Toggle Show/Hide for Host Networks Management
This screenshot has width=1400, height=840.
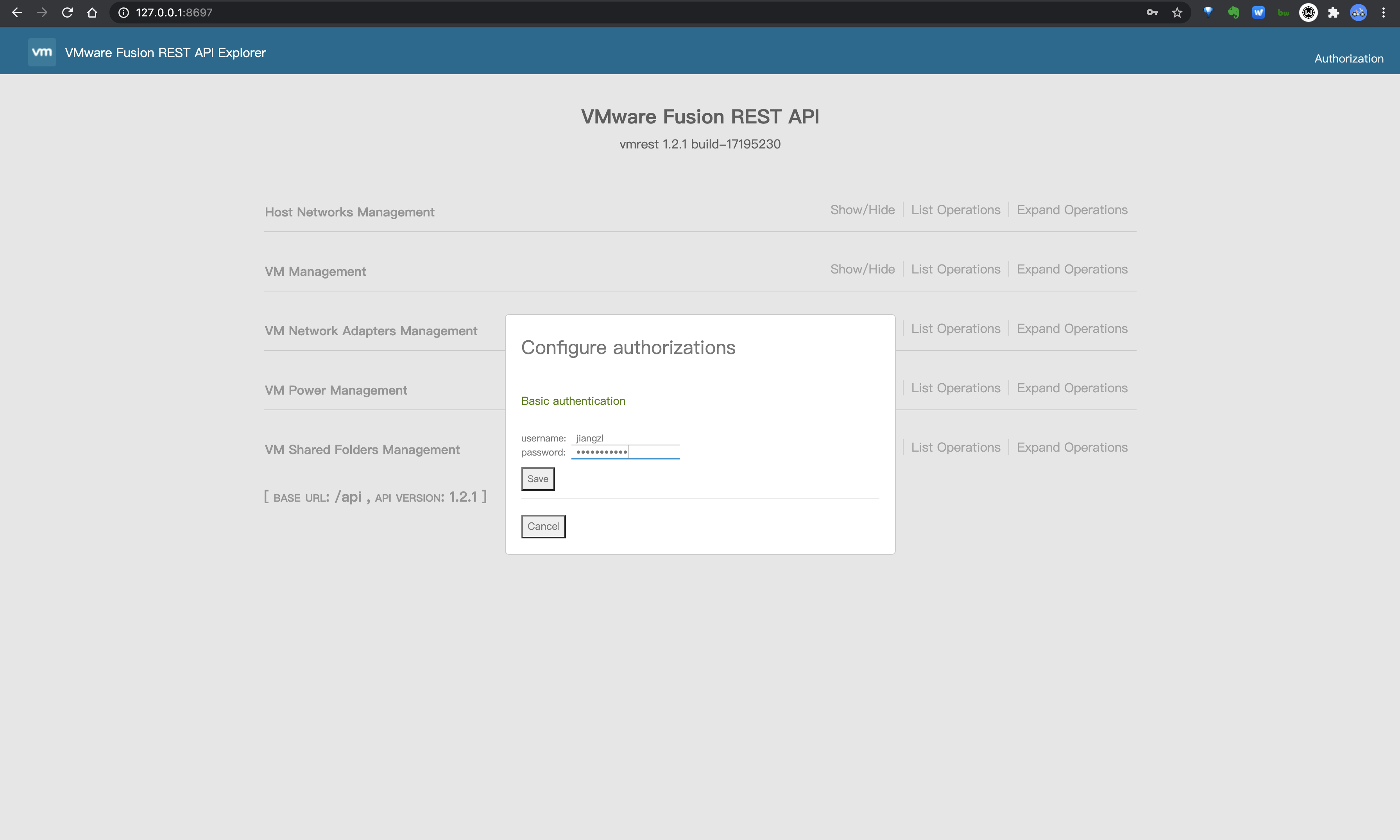tap(862, 209)
